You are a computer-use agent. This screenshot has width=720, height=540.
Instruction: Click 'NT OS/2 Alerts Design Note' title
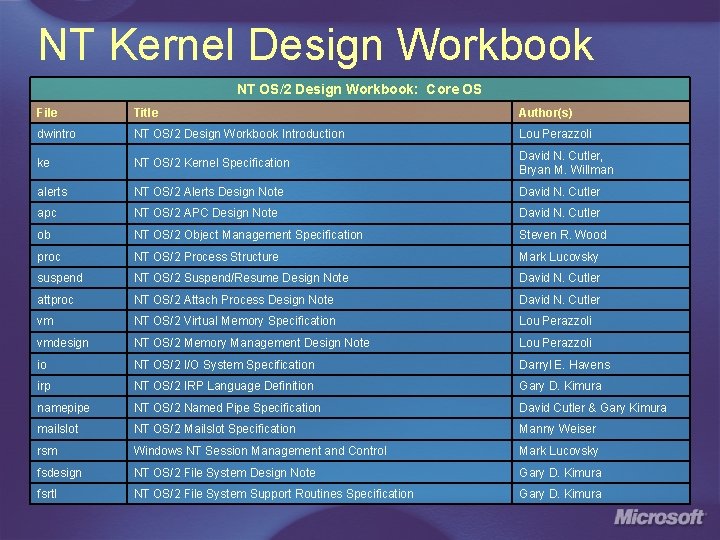(208, 191)
